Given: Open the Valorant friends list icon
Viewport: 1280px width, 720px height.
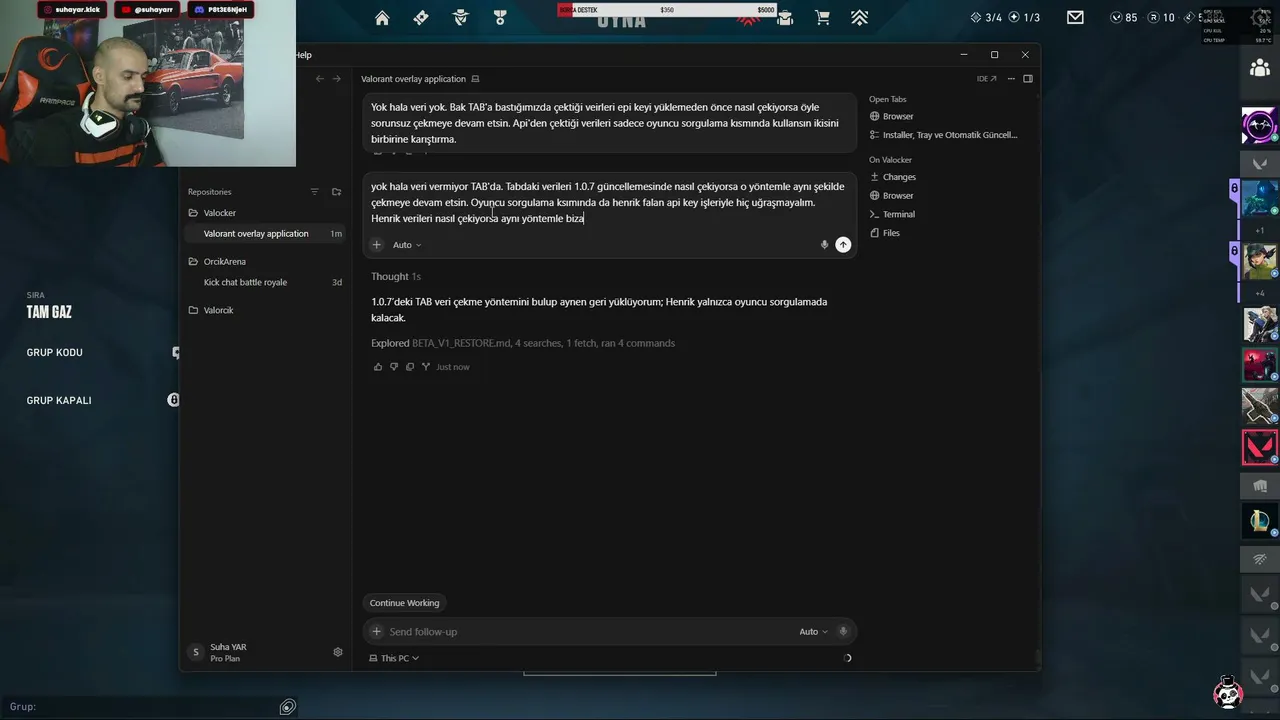Looking at the screenshot, I should [x=1260, y=68].
